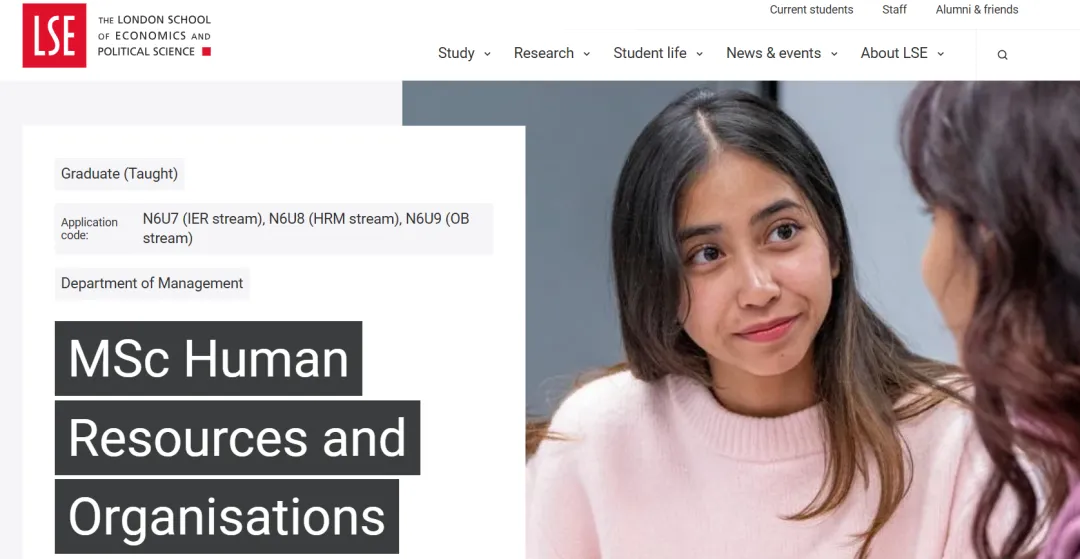The width and height of the screenshot is (1080, 559).
Task: Expand the About LSE chevron
Action: (940, 54)
